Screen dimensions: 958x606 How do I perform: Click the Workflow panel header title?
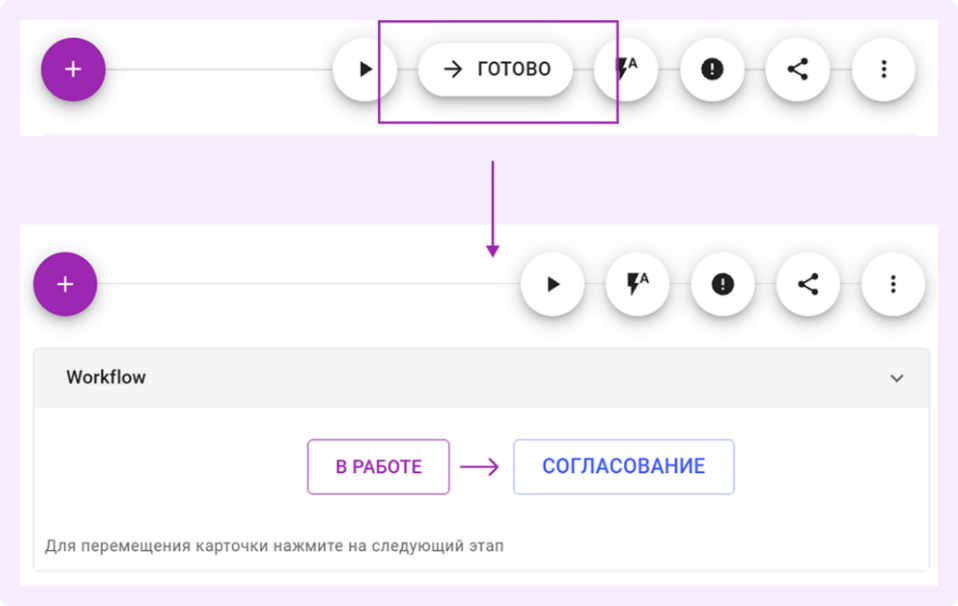pos(106,378)
